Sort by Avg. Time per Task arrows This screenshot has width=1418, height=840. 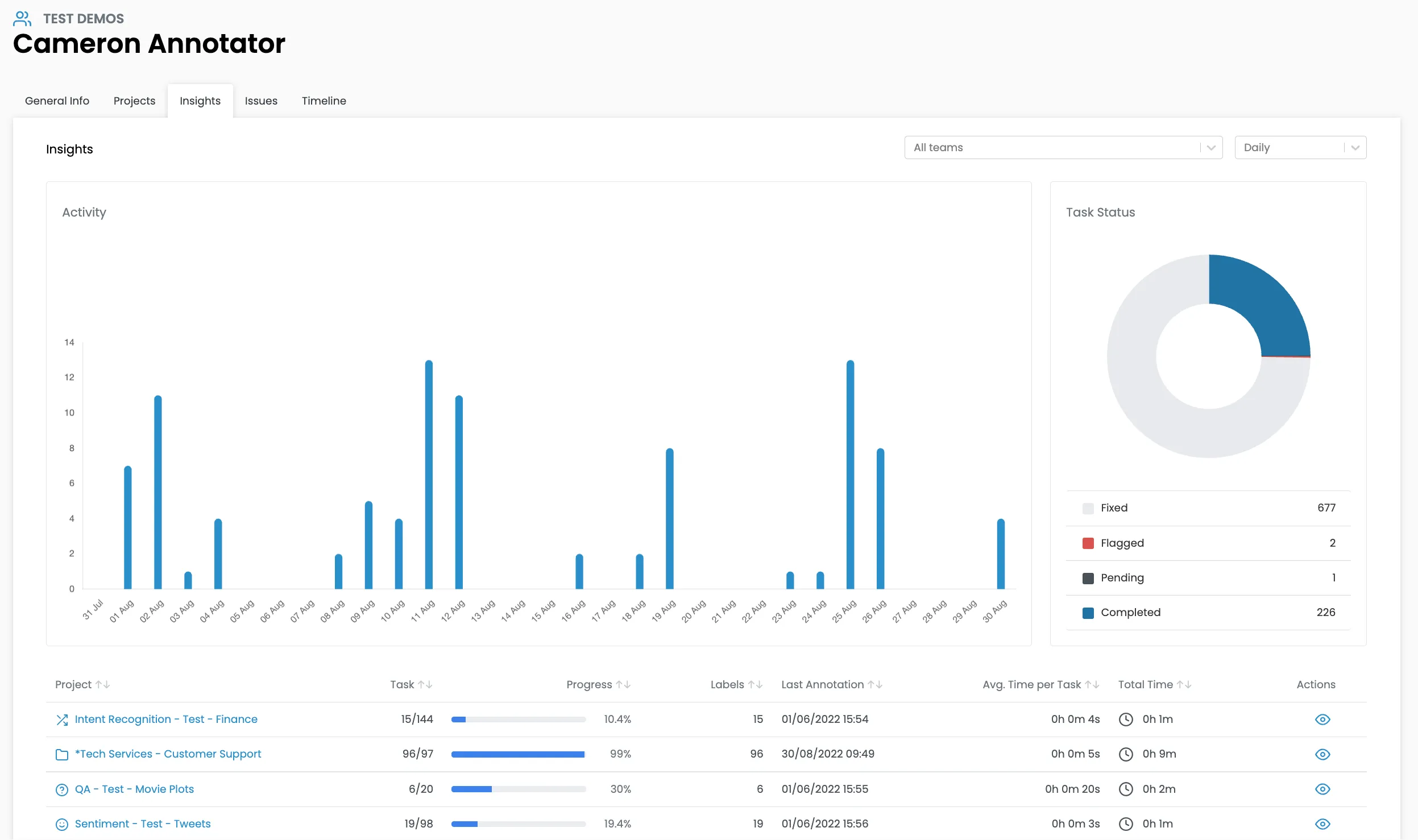pyautogui.click(x=1092, y=684)
